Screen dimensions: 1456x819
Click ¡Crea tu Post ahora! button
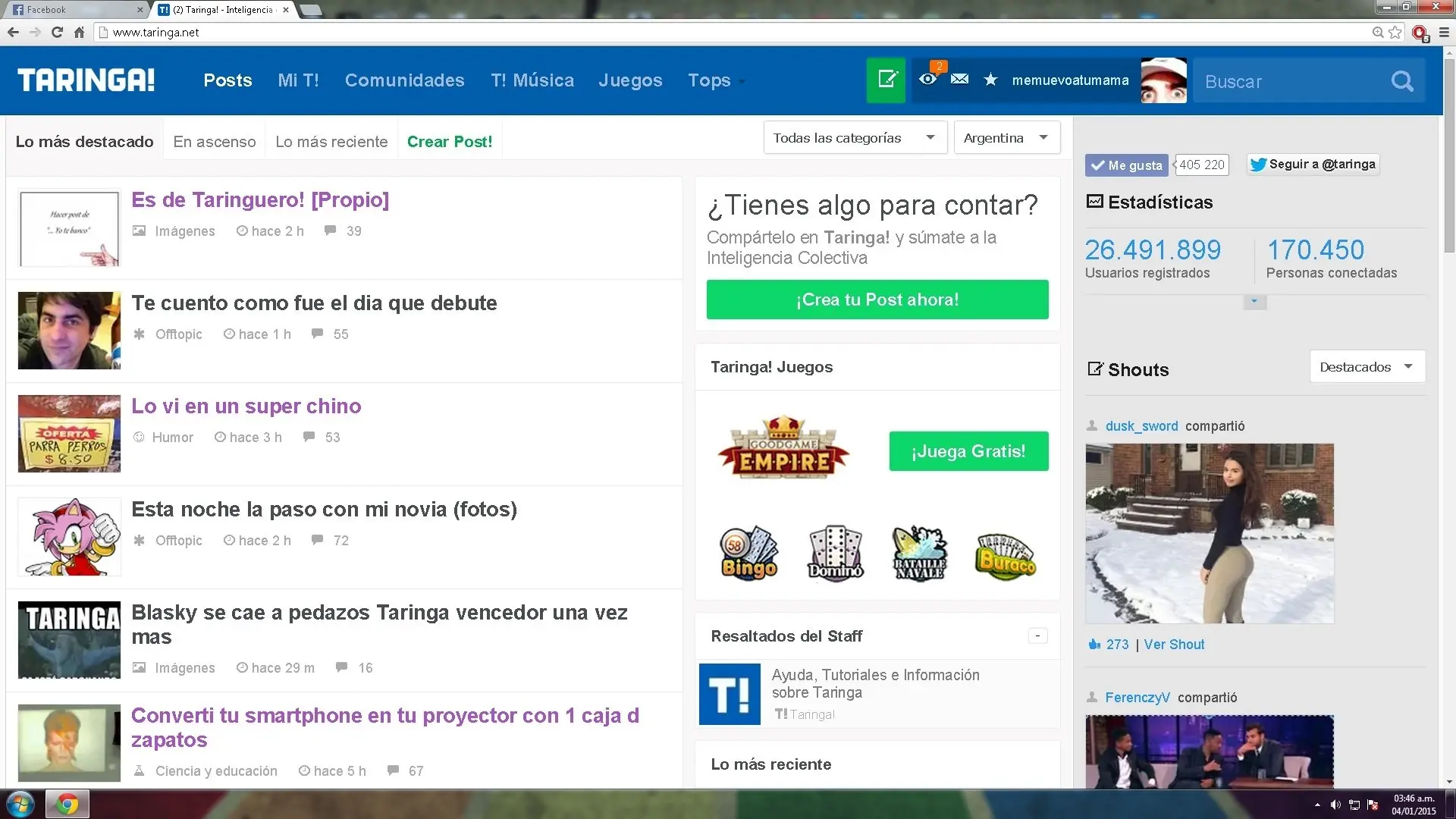877,300
